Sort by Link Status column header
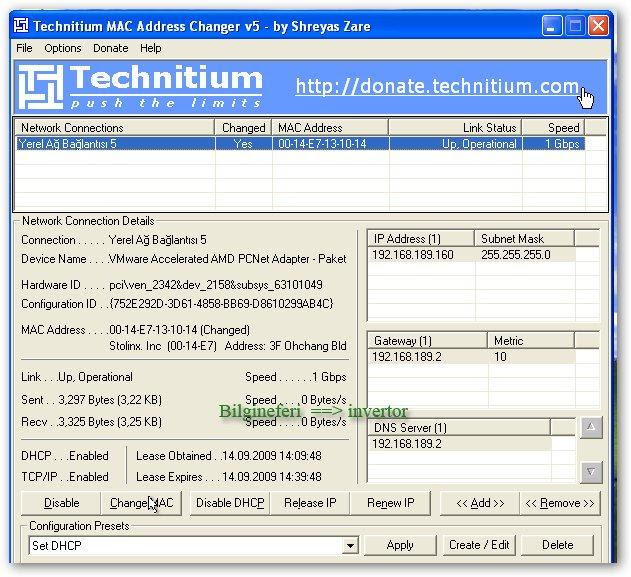The height and width of the screenshot is (577, 631). click(455, 128)
